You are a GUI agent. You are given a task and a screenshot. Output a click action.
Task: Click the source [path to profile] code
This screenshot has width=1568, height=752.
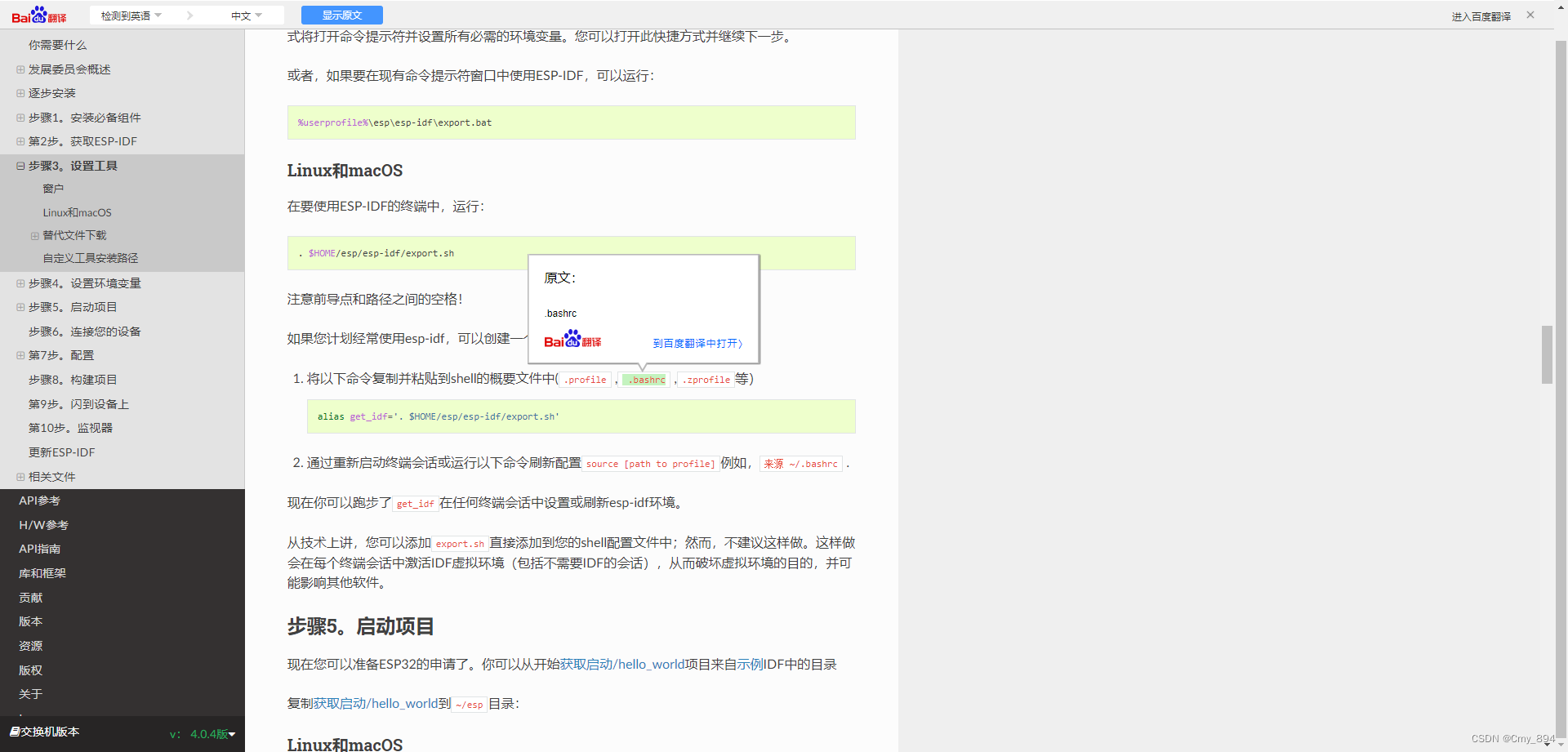click(650, 464)
